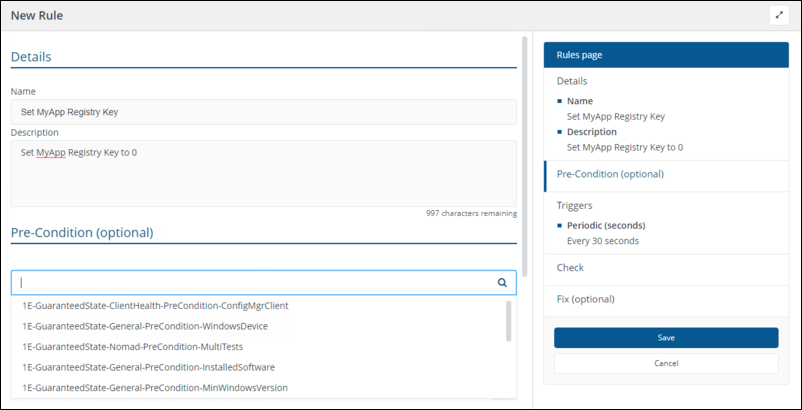802x410 pixels.
Task: Click the search magnifier icon in Pre-Condition field
Action: (502, 283)
